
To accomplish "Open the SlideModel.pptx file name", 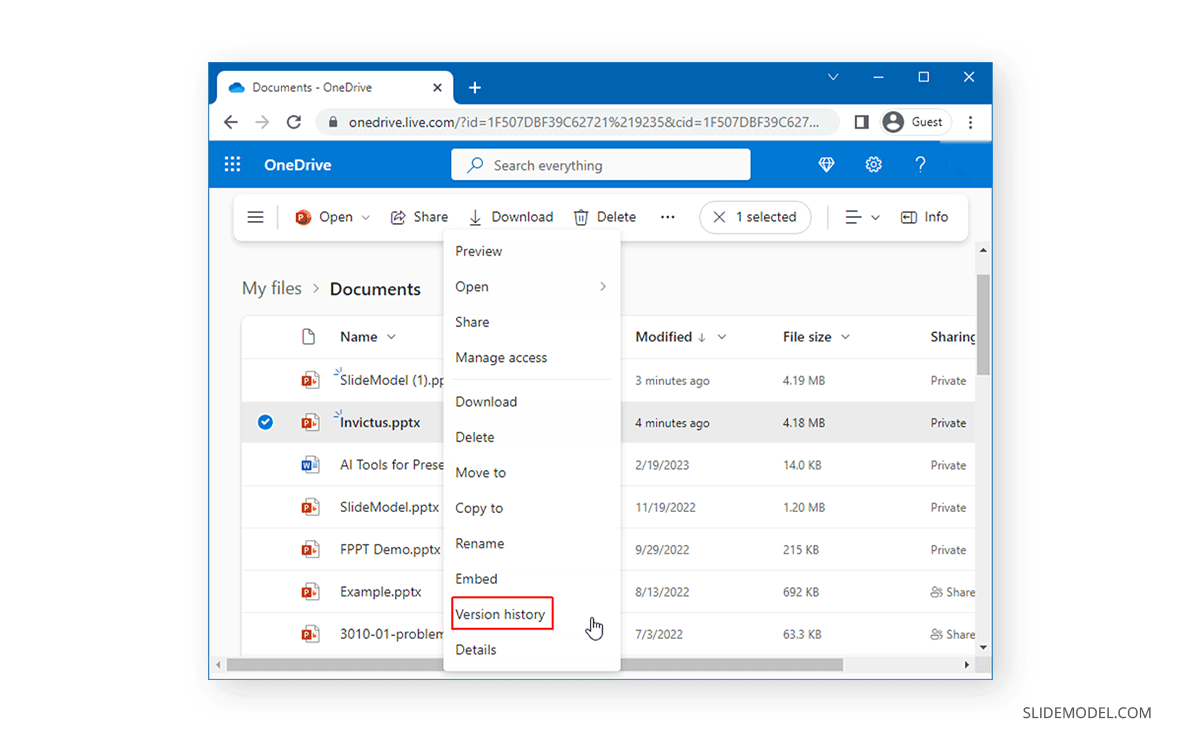I will pos(389,507).
